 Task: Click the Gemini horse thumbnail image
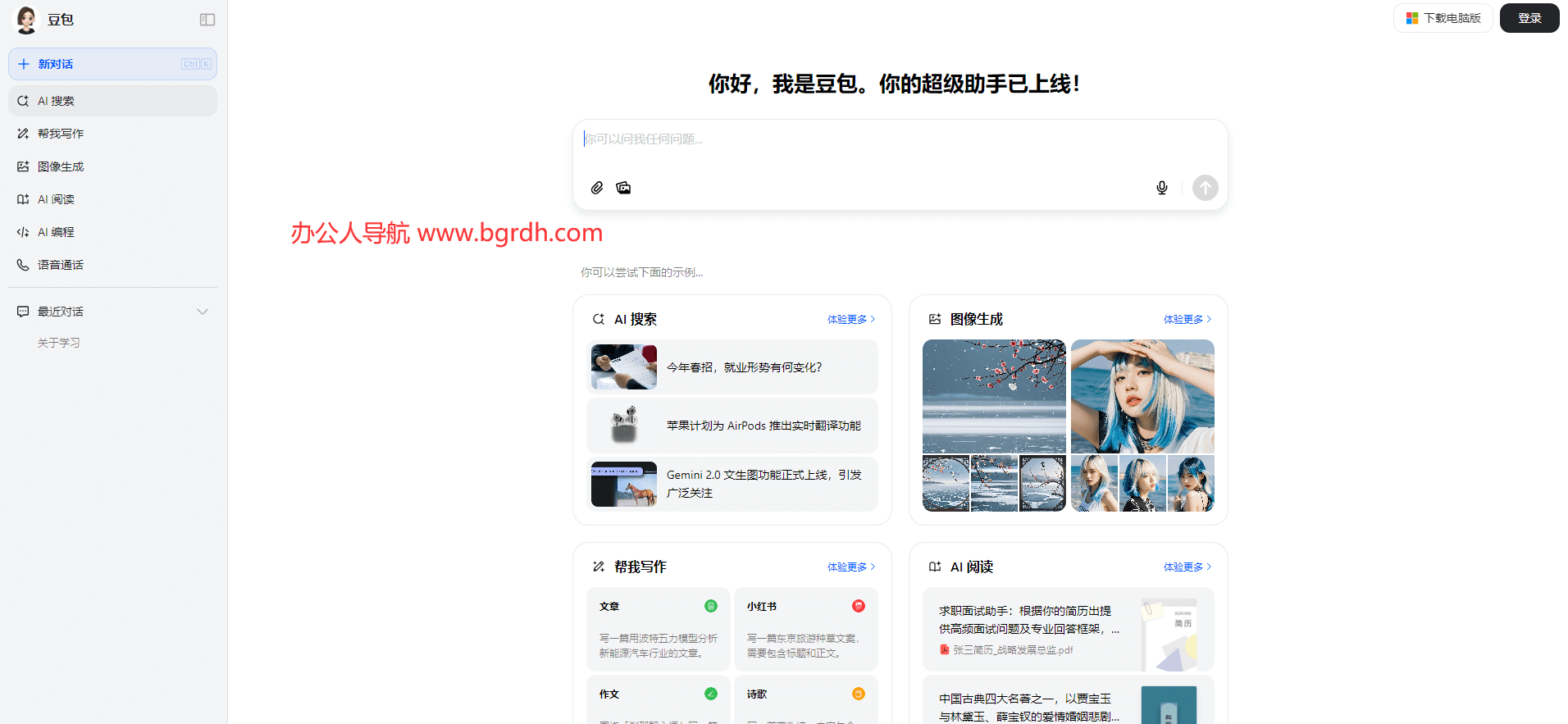[x=624, y=484]
